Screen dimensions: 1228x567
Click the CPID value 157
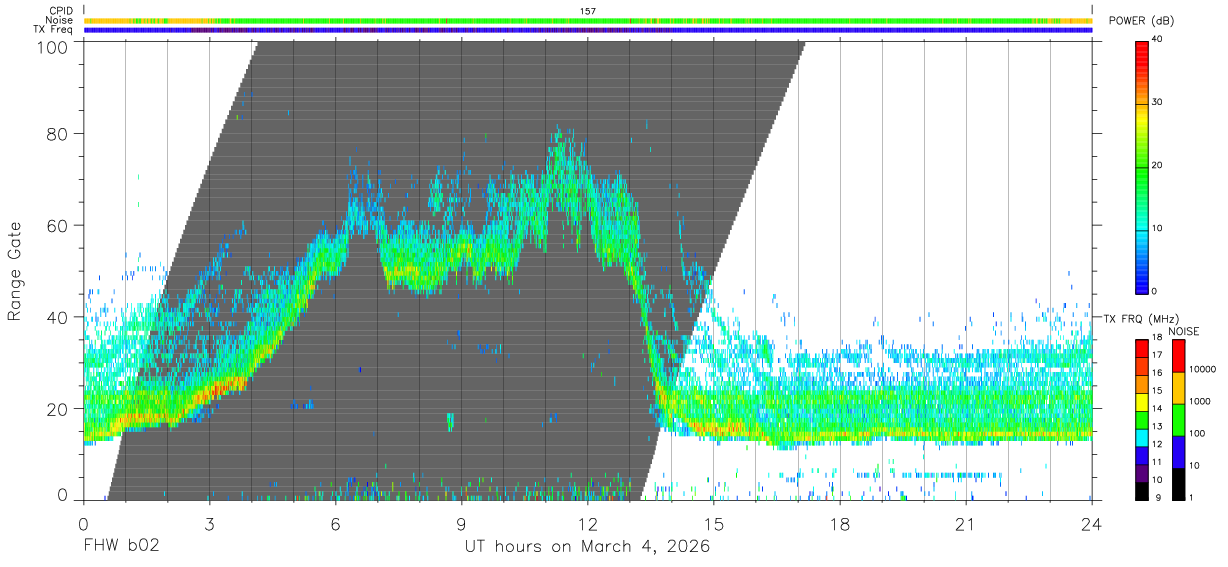click(588, 11)
